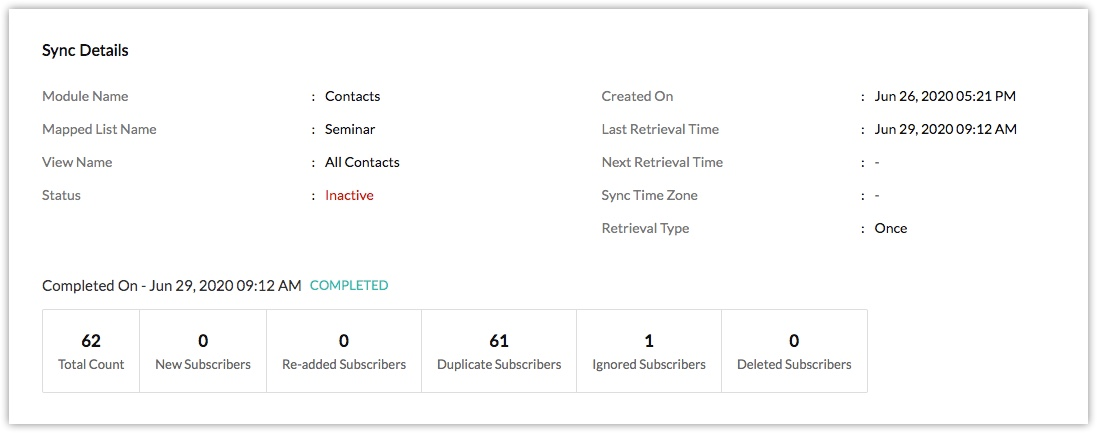Select the New Subscribers count
The height and width of the screenshot is (433, 1097).
(203, 351)
